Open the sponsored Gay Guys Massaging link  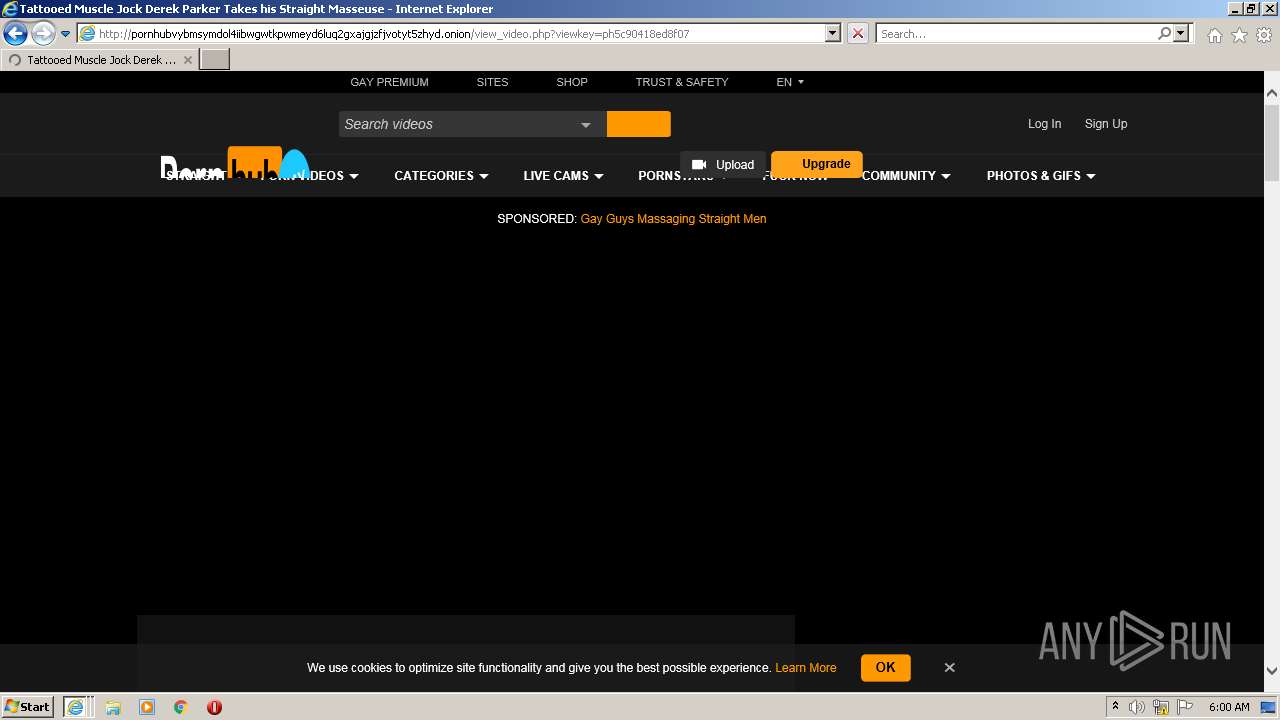pos(673,219)
